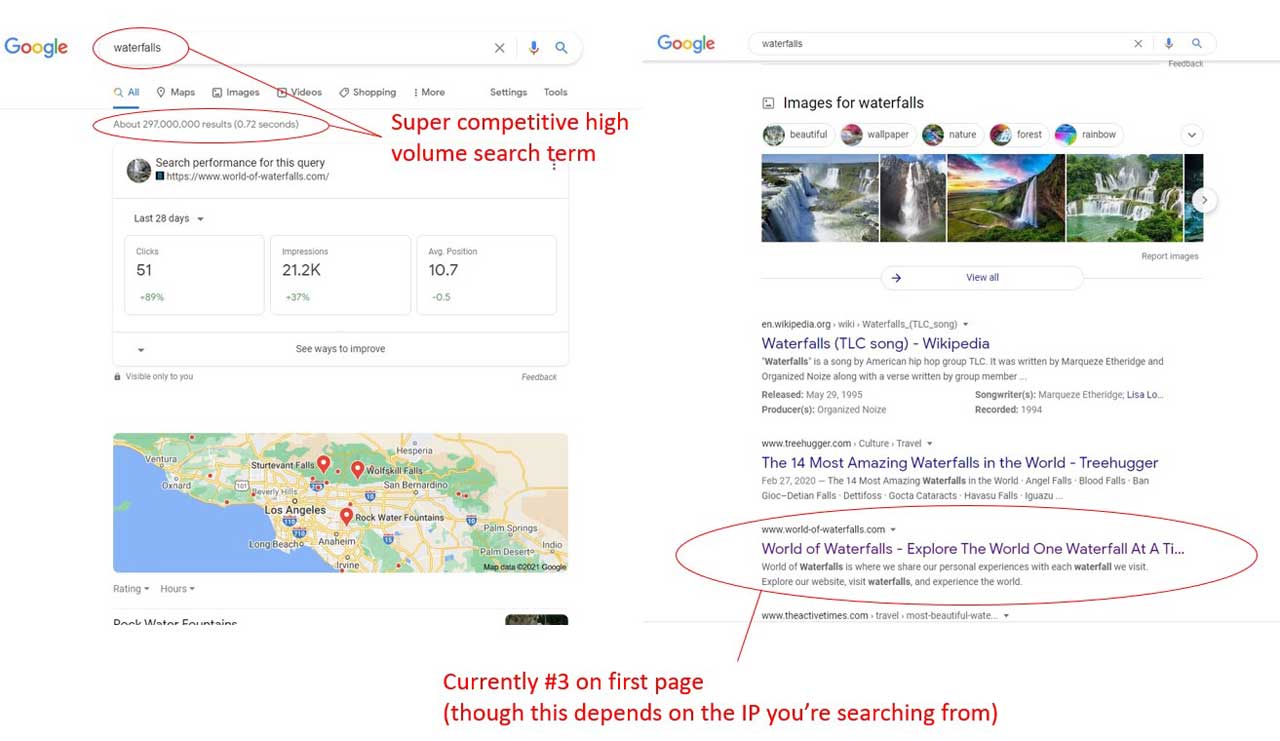Select the nature image filter chip
Screen dimensions: 1280x741
pos(951,135)
